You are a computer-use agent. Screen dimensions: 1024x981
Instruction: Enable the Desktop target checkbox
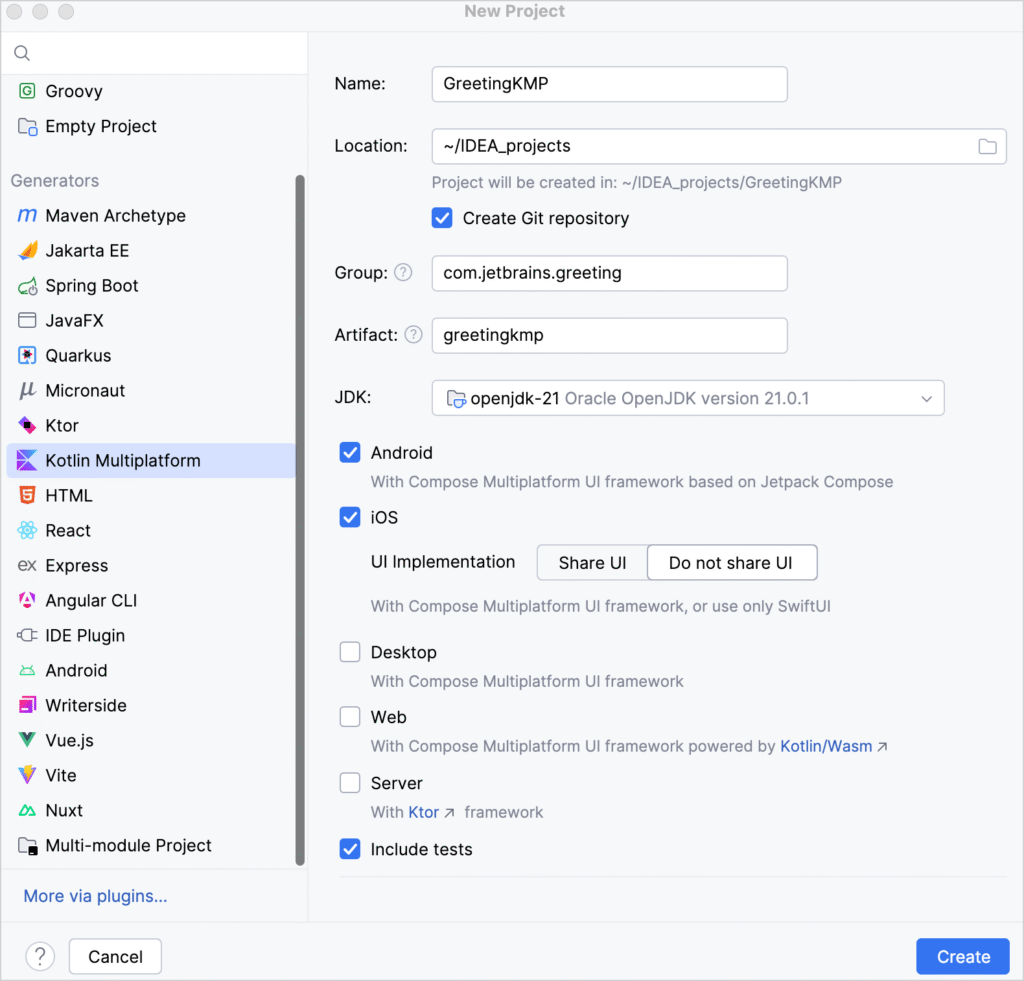pos(350,652)
